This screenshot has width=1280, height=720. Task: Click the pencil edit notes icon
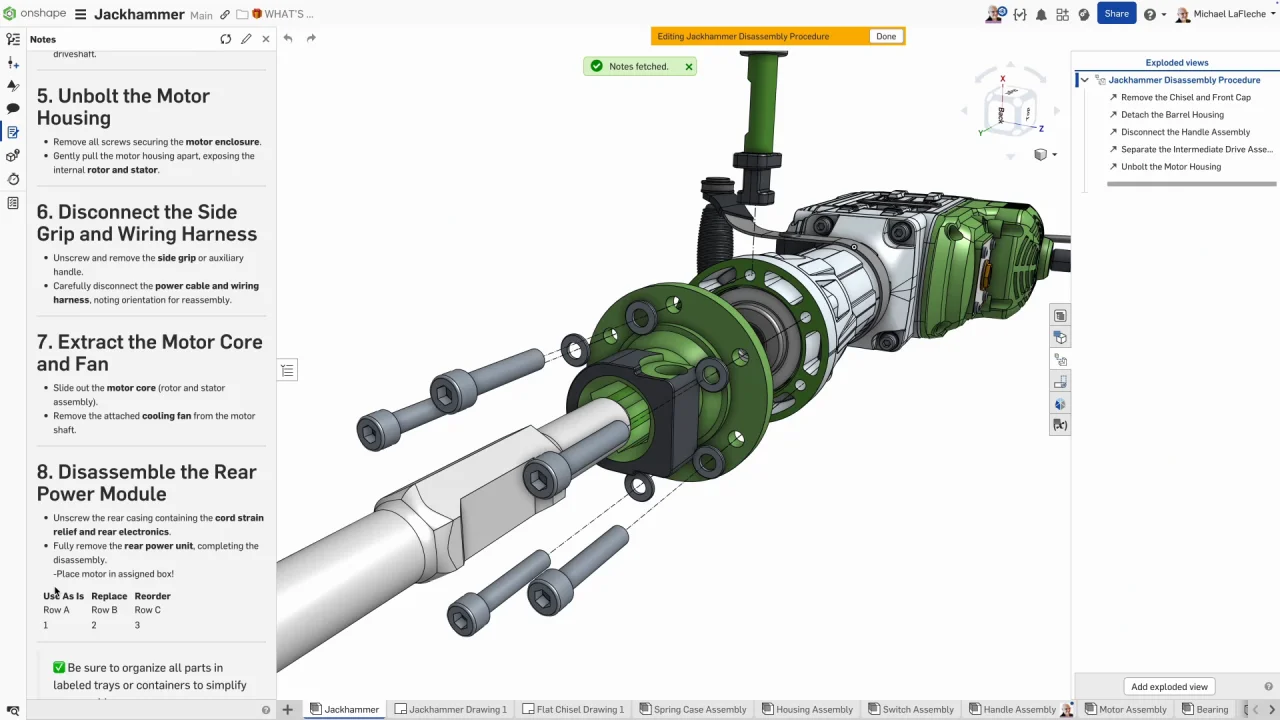(246, 39)
